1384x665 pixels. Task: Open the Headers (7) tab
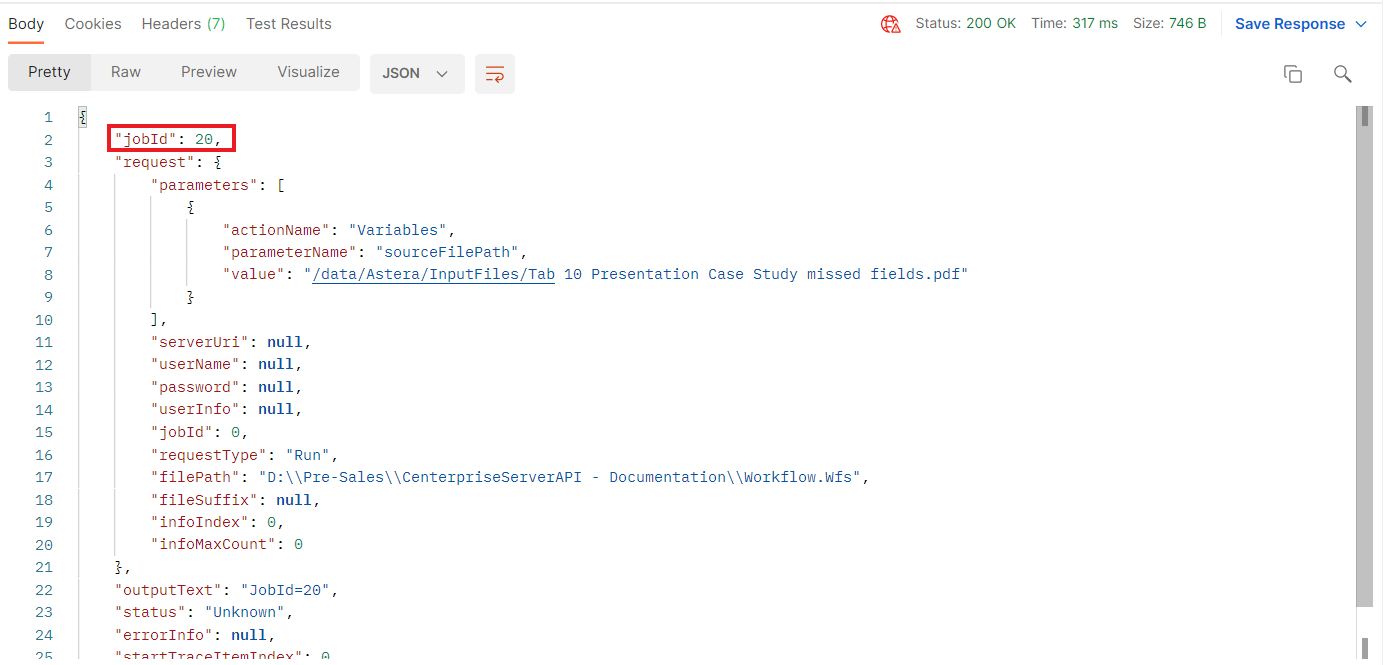(183, 24)
